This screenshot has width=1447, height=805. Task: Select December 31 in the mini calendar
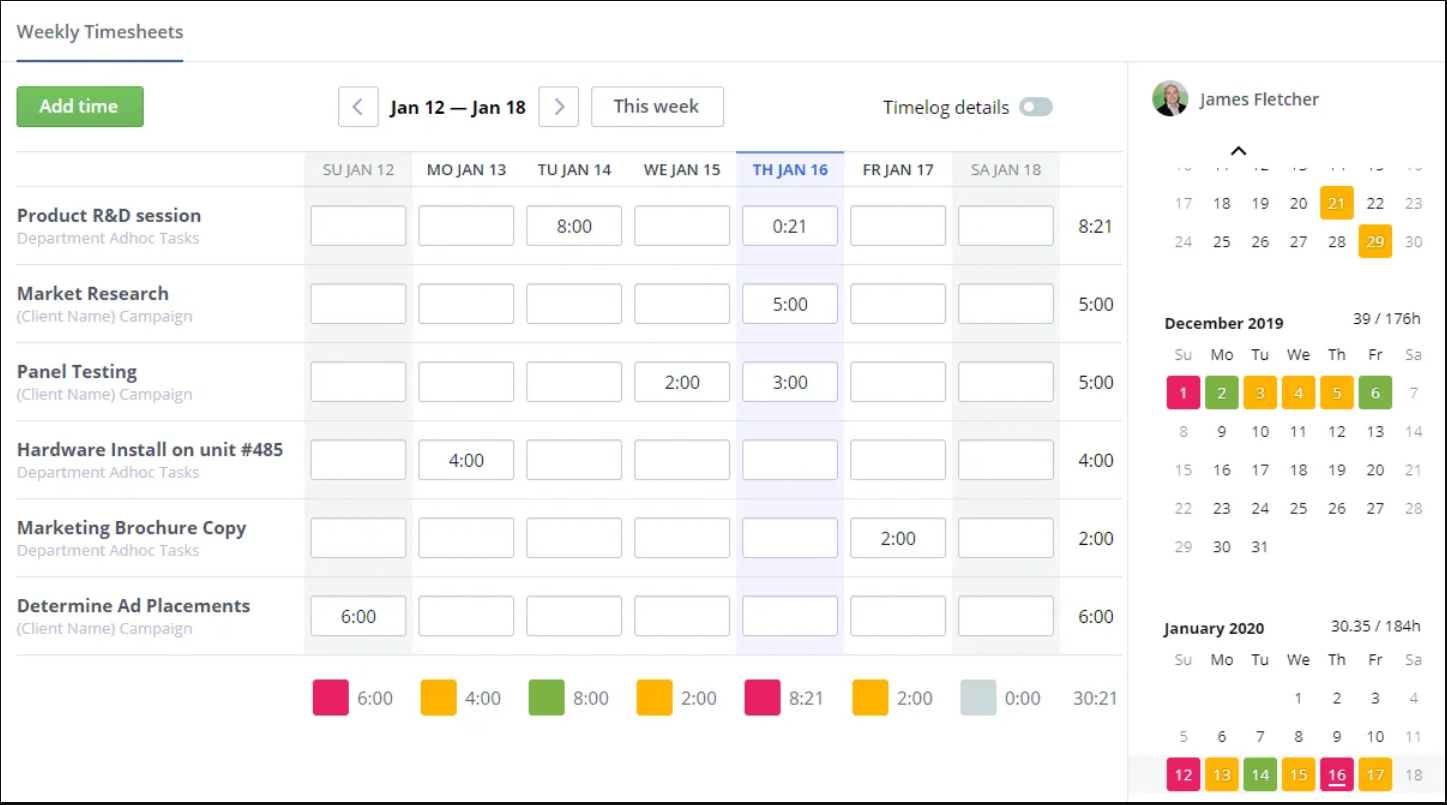click(x=1260, y=547)
